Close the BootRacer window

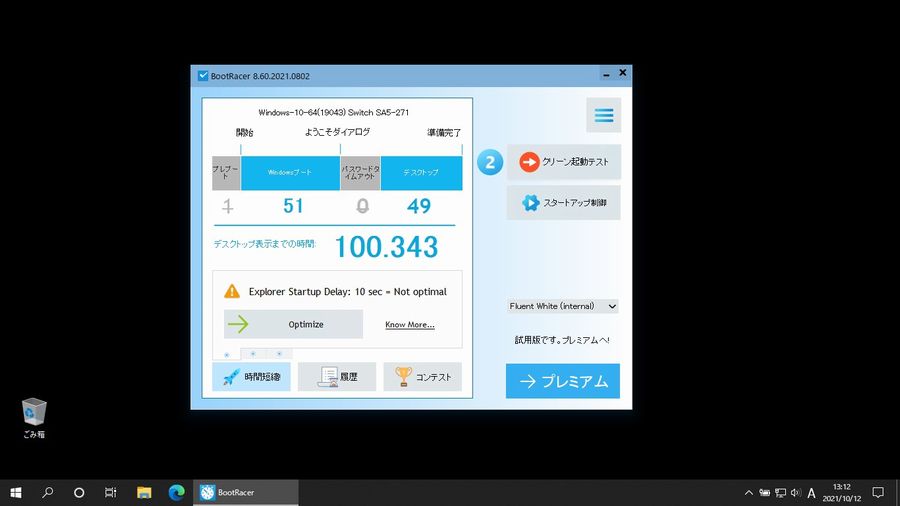(x=623, y=73)
